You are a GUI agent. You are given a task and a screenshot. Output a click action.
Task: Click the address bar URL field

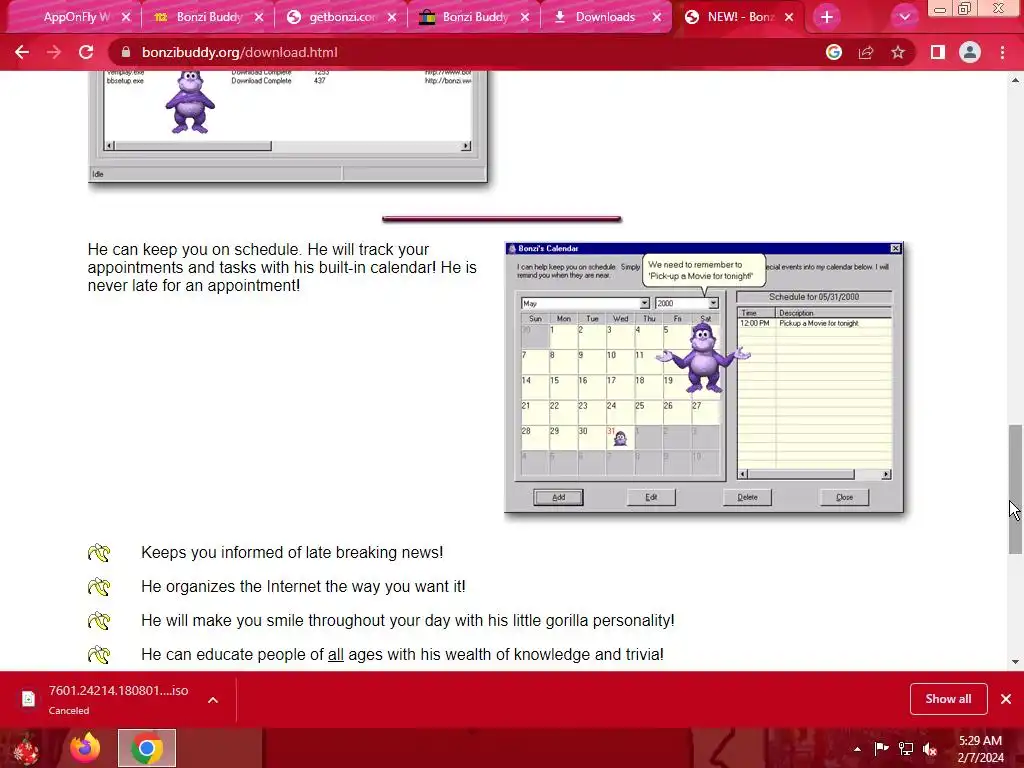pyautogui.click(x=470, y=52)
